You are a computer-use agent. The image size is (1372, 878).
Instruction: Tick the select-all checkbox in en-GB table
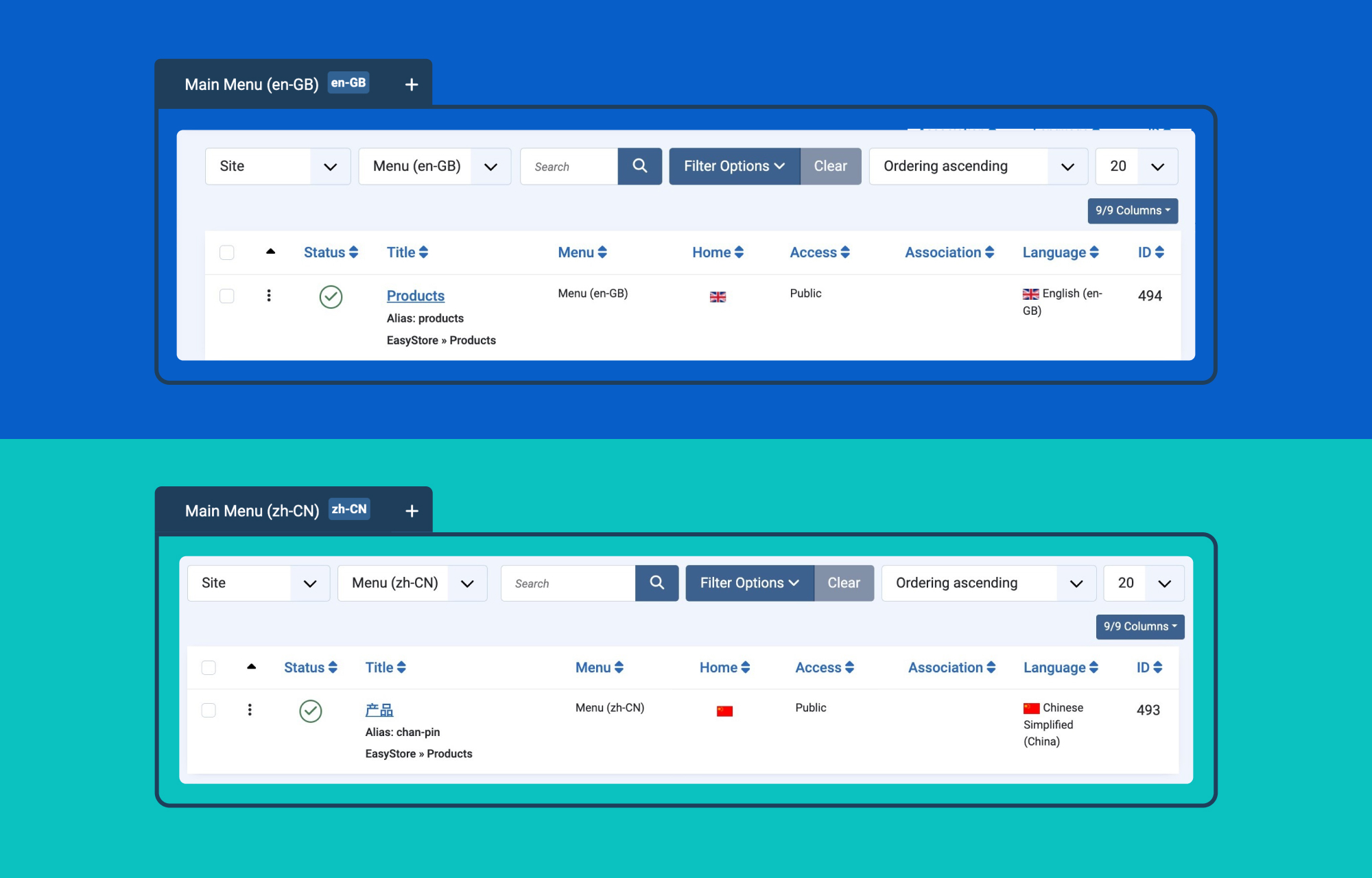[x=226, y=252]
